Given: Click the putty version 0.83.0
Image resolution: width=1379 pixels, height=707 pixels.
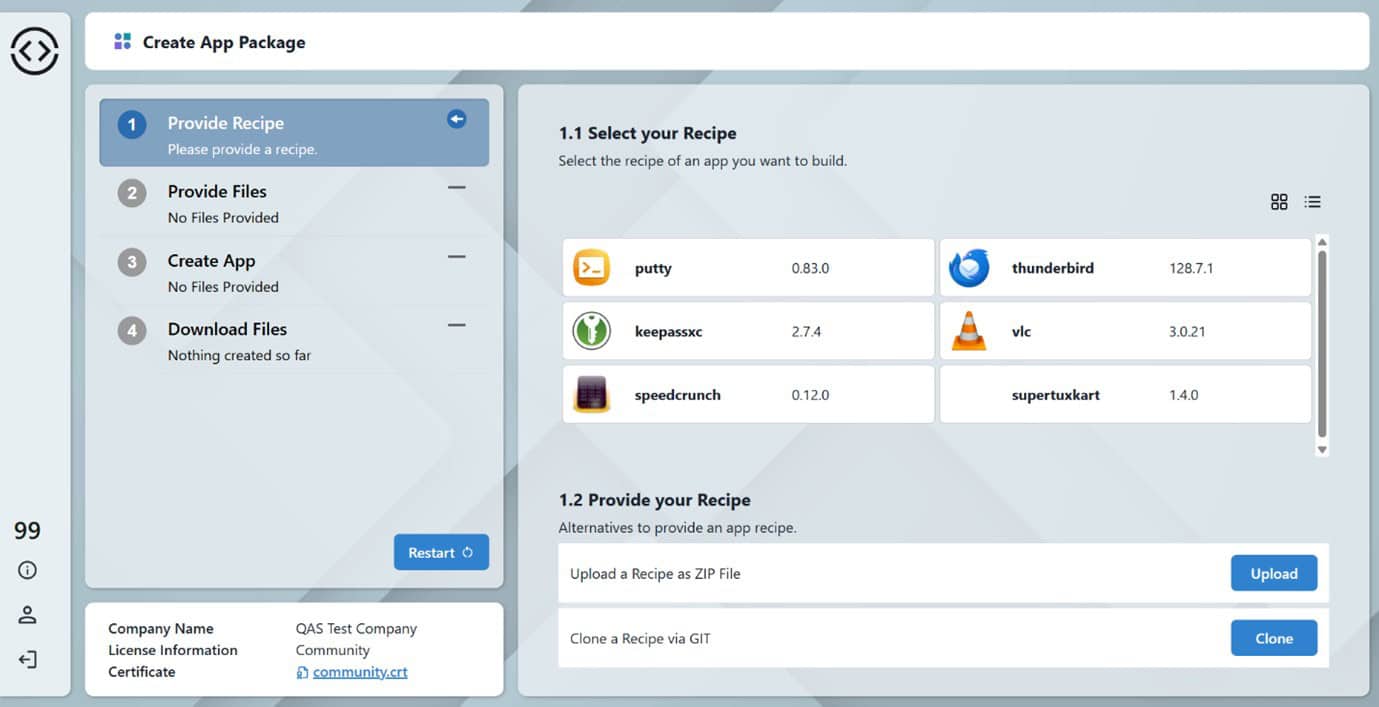Looking at the screenshot, I should point(811,268).
